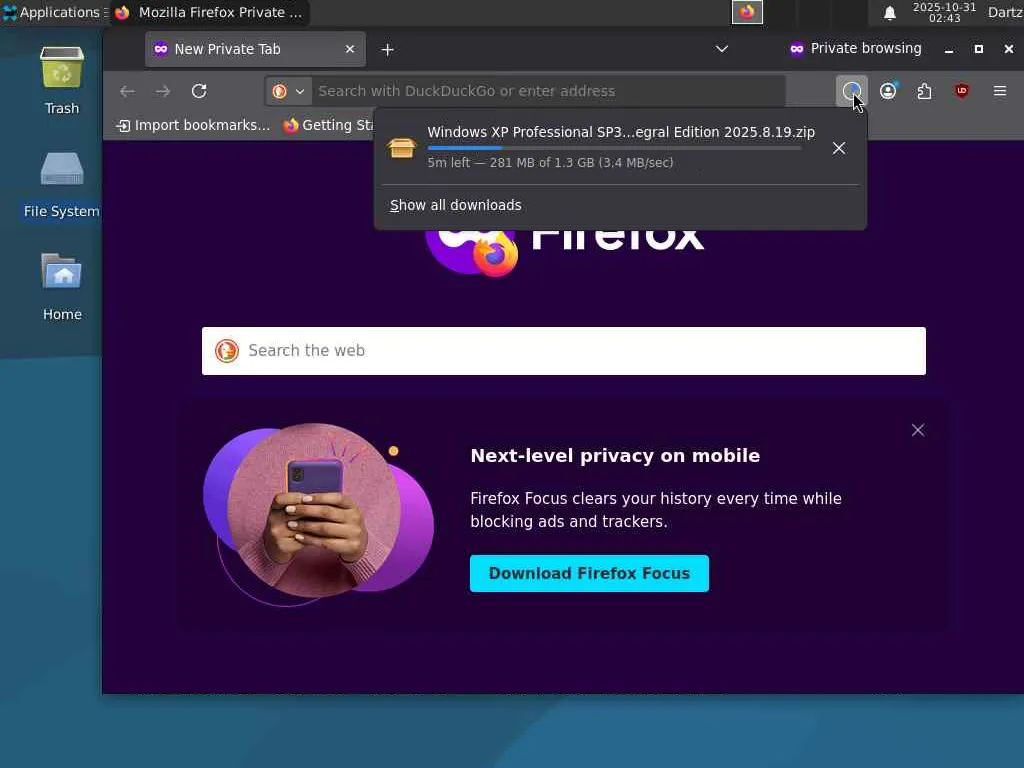Select the New Private Tab

point(255,49)
